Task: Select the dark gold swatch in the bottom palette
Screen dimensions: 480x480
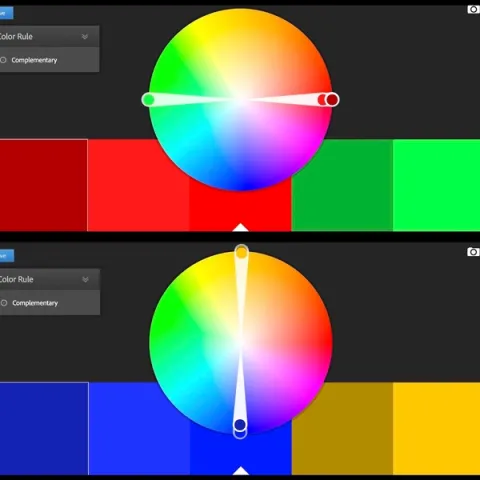Action: point(342,428)
